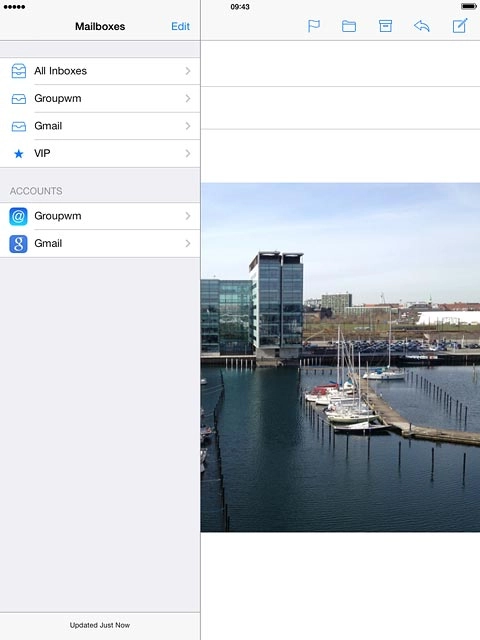Open Groupwm inbox via its chevron

pos(188,98)
